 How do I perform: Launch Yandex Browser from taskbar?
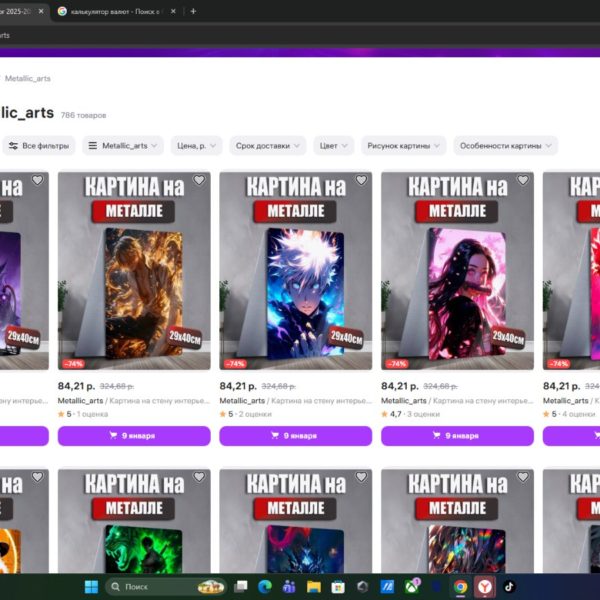[484, 587]
